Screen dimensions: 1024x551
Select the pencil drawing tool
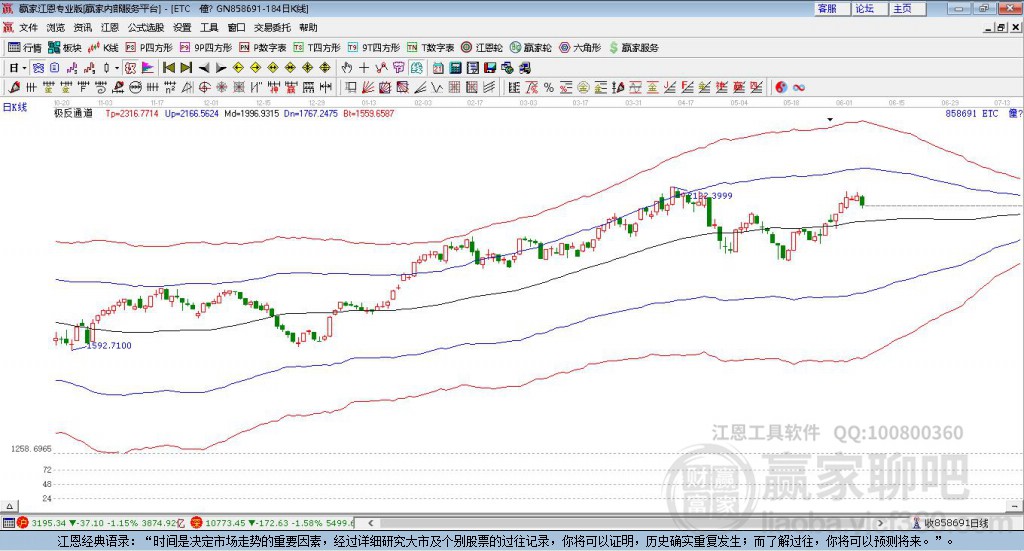(x=14, y=87)
